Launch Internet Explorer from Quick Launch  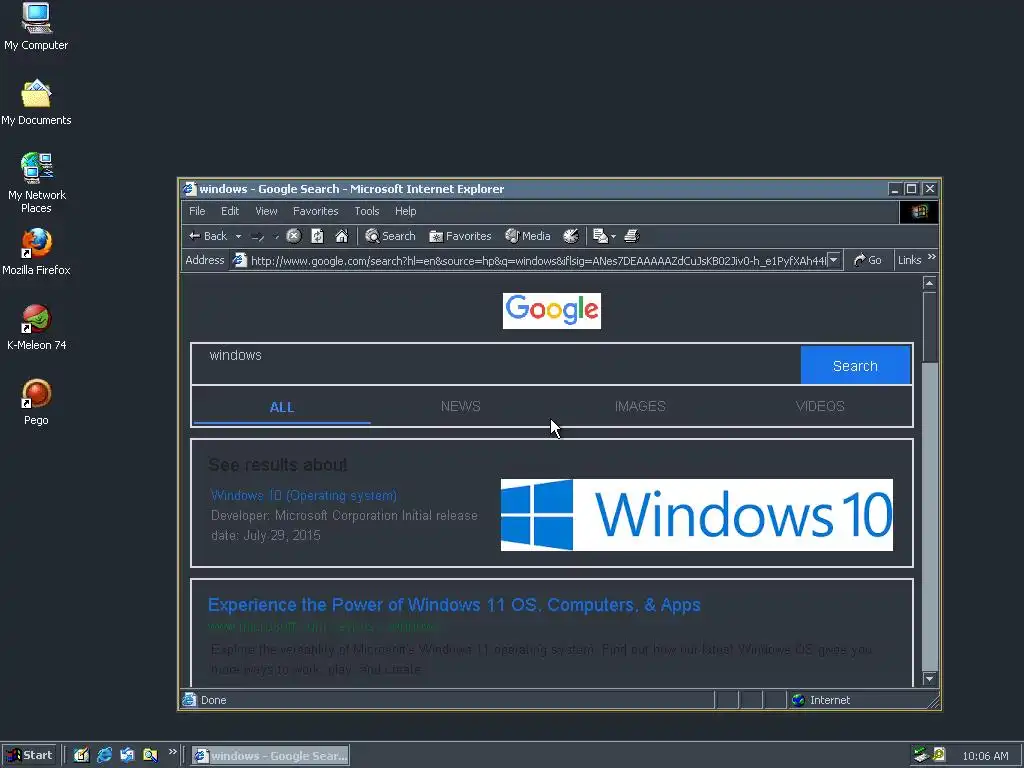click(x=104, y=755)
